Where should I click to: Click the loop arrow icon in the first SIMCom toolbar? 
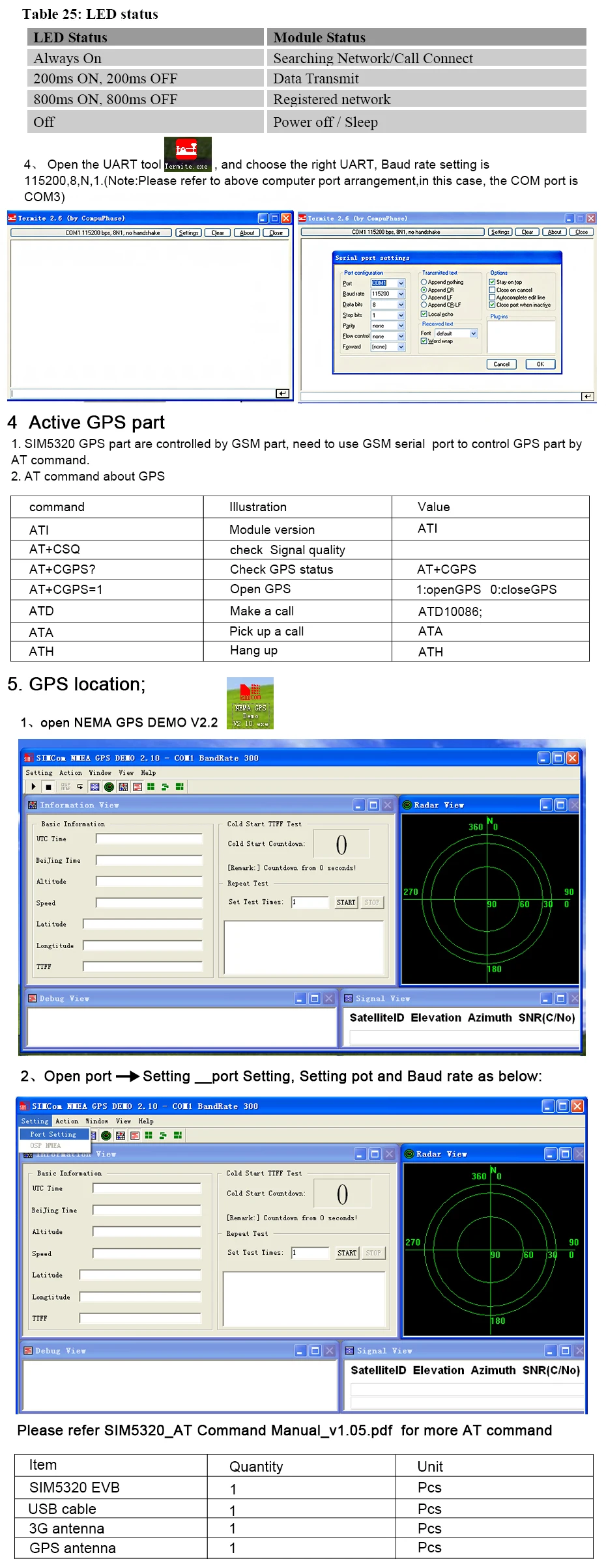coord(80,787)
